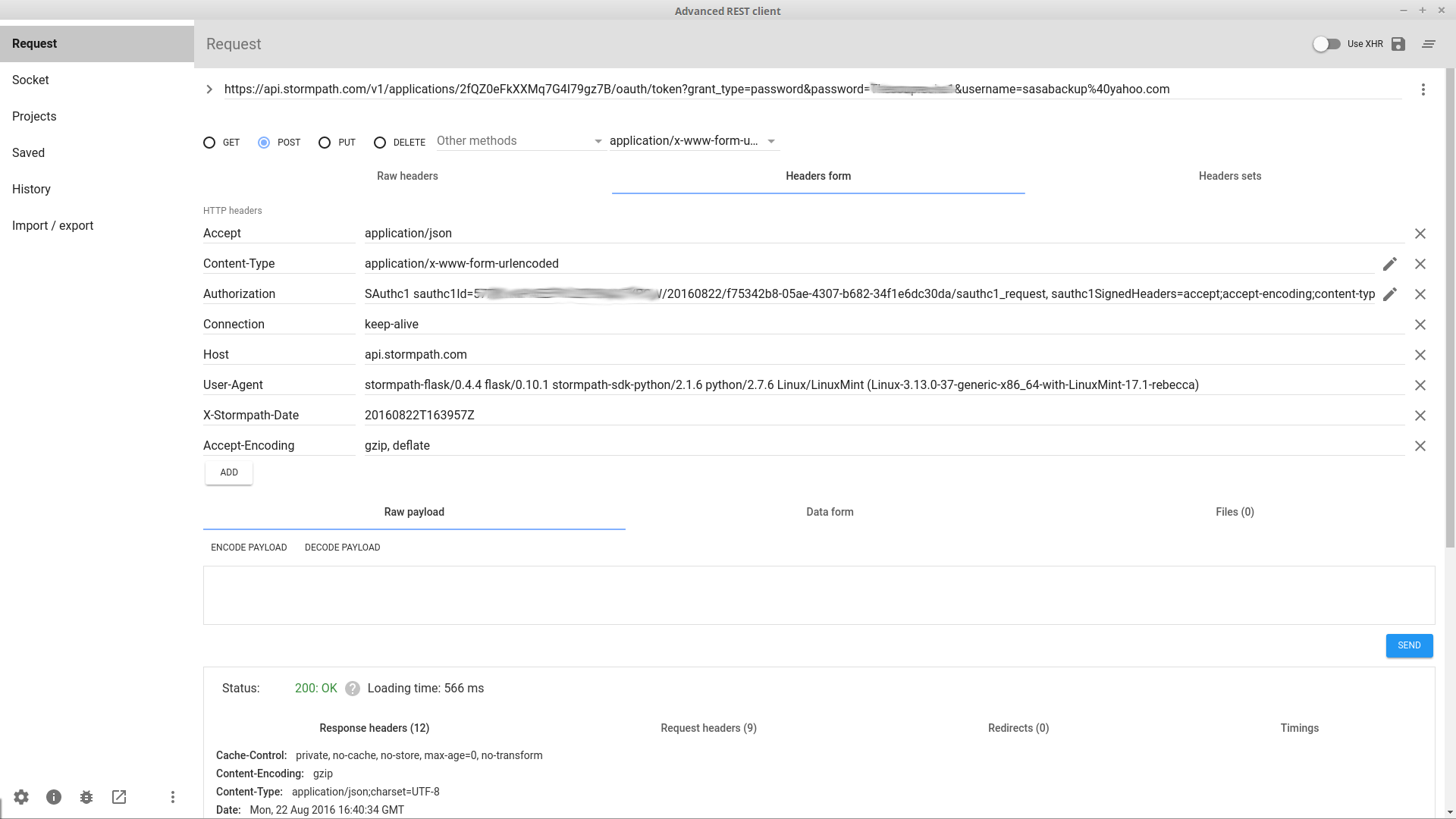Open in new window using the external-link icon

pyautogui.click(x=119, y=797)
